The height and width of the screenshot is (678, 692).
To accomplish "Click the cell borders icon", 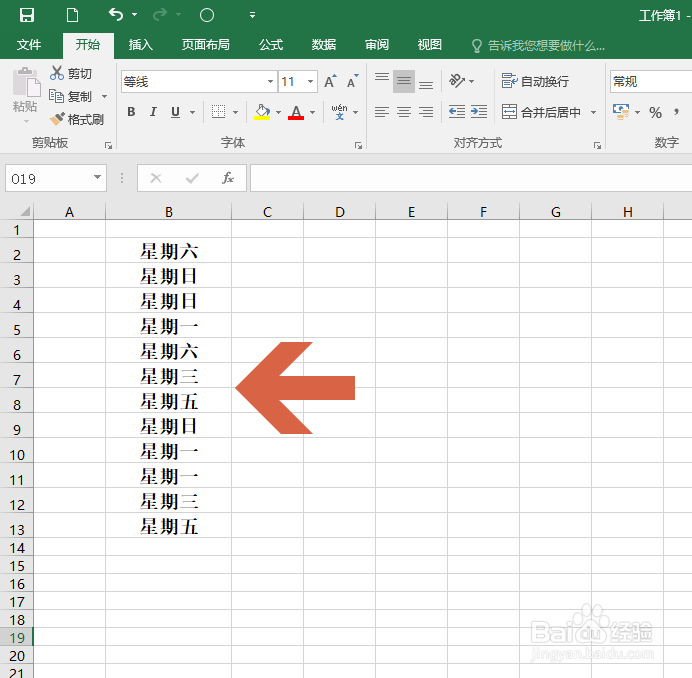I will click(218, 112).
